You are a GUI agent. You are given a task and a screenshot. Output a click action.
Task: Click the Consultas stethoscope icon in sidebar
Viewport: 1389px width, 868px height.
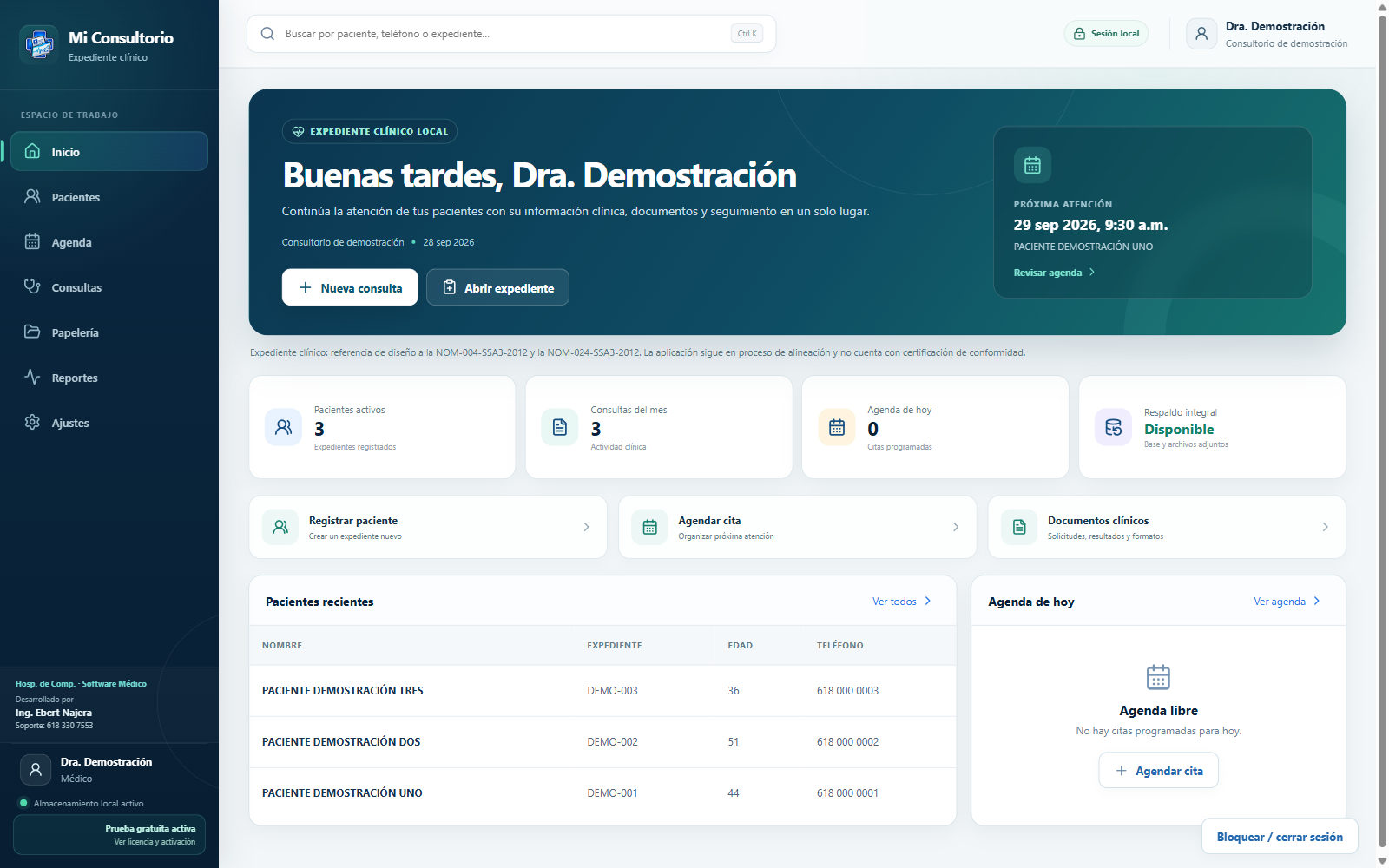click(x=32, y=286)
